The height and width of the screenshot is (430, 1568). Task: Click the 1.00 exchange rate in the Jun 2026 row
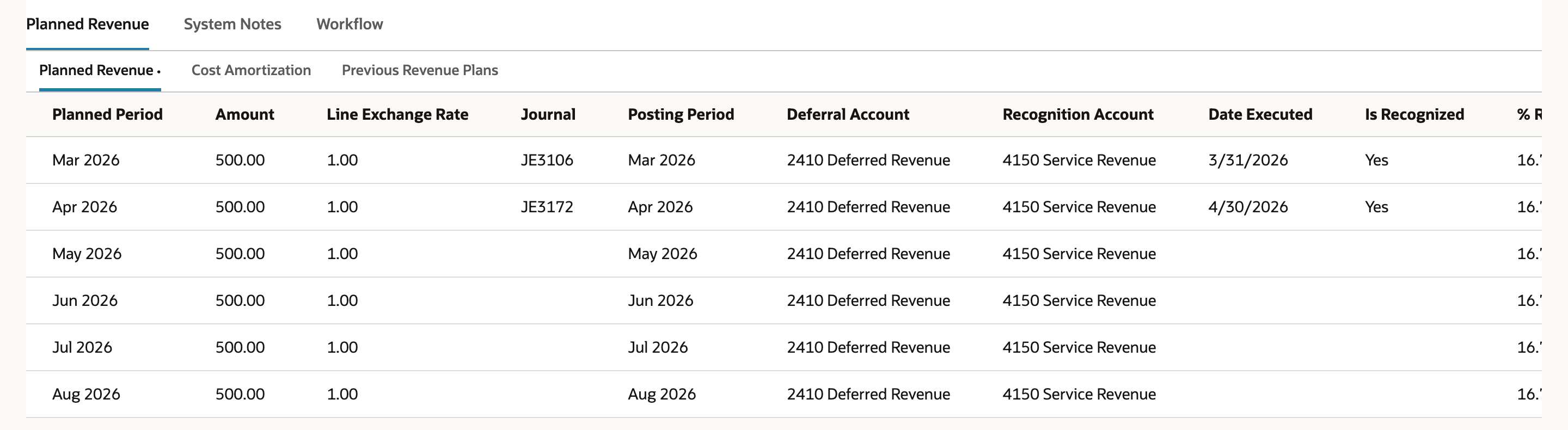[342, 300]
